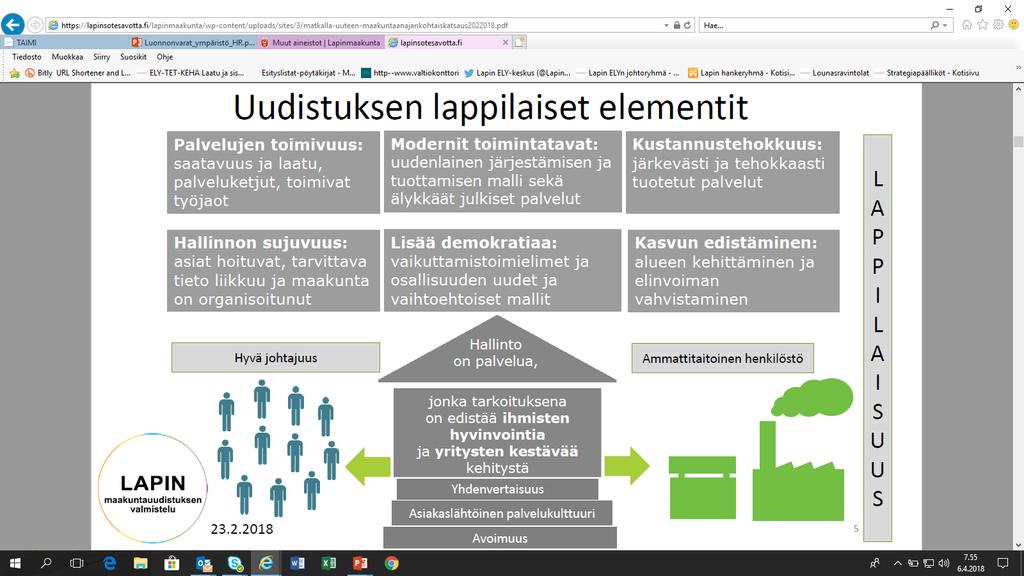The image size is (1024, 576).
Task: Open Windows search from the taskbar
Action: 46,563
